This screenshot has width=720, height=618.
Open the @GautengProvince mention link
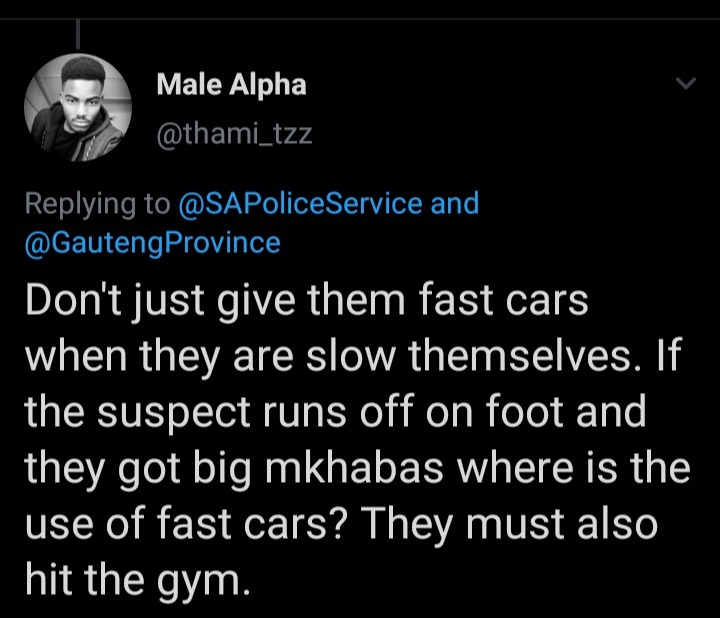click(152, 243)
